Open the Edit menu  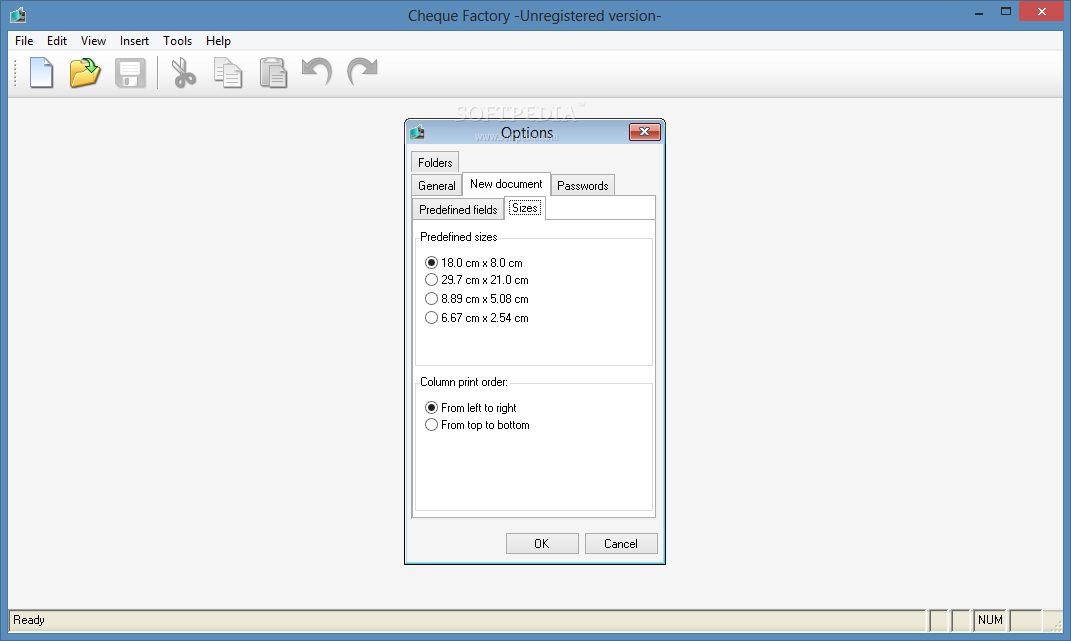coord(57,41)
